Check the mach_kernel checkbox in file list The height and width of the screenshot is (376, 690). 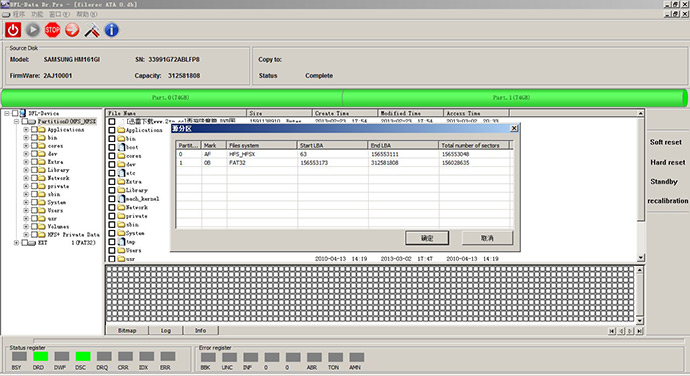pyautogui.click(x=112, y=199)
